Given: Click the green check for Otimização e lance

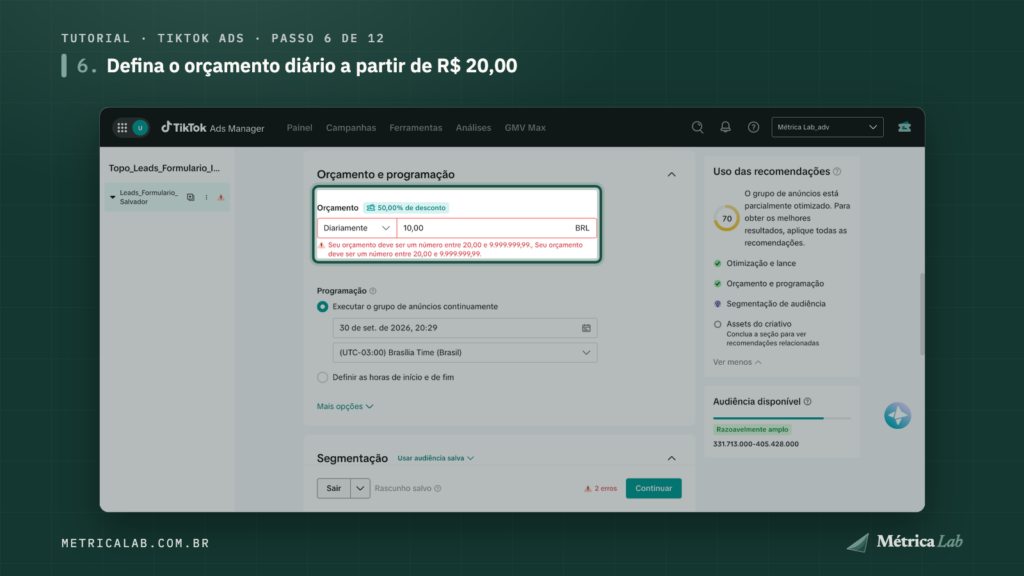Looking at the screenshot, I should [x=718, y=263].
